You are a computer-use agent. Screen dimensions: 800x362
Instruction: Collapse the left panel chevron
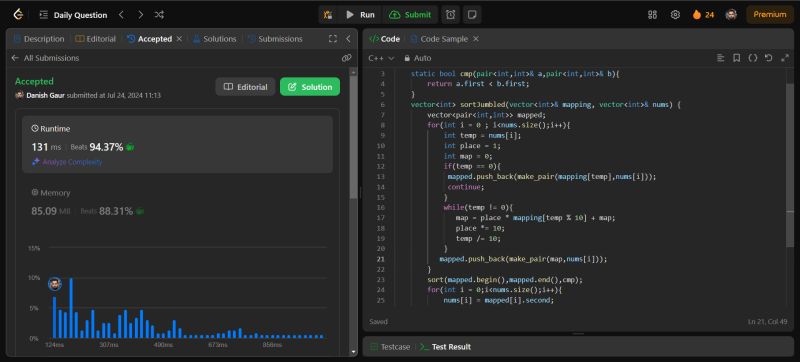(348, 39)
